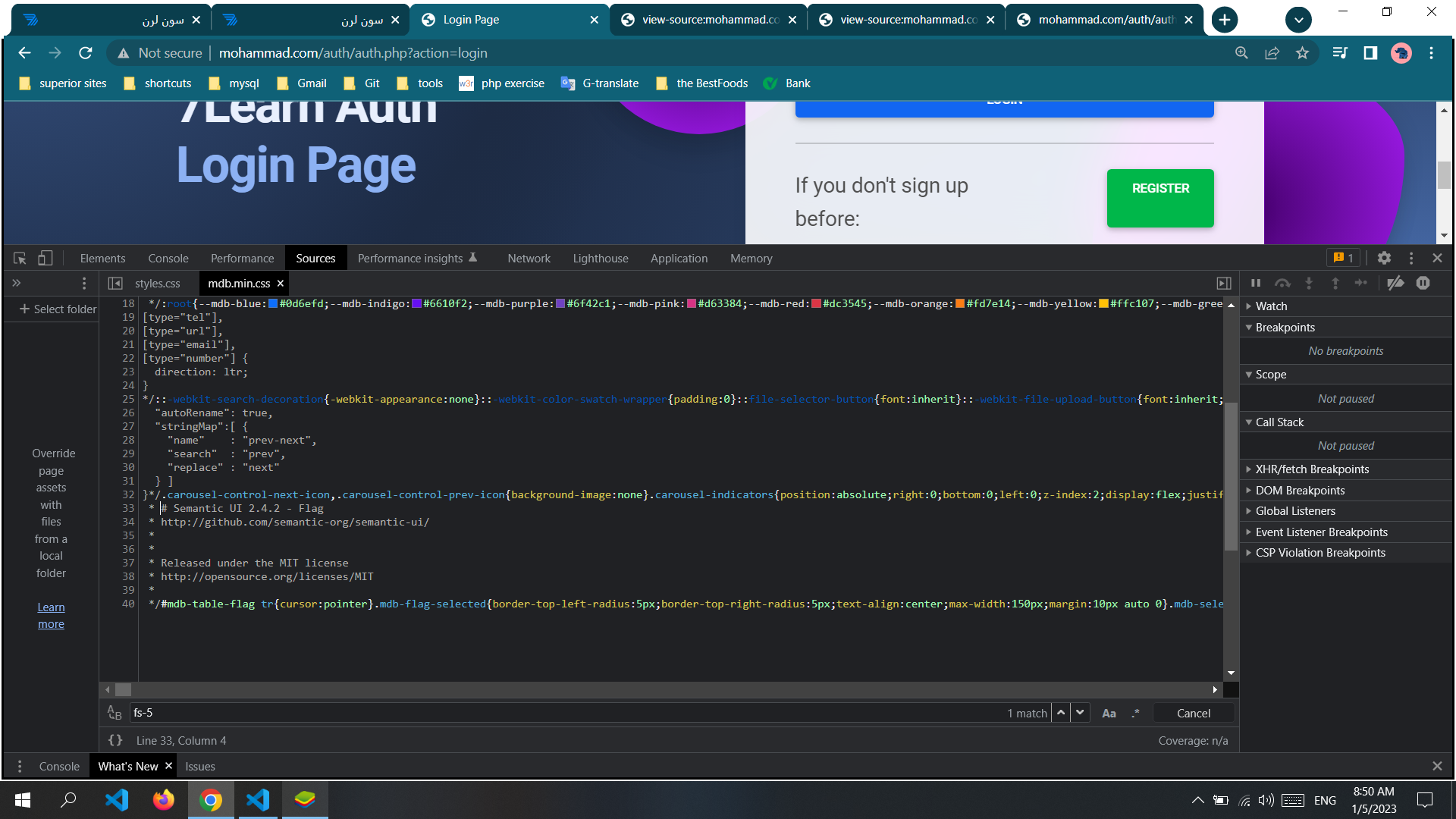The height and width of the screenshot is (819, 1456).
Task: Open Windows Start menu
Action: tap(23, 800)
